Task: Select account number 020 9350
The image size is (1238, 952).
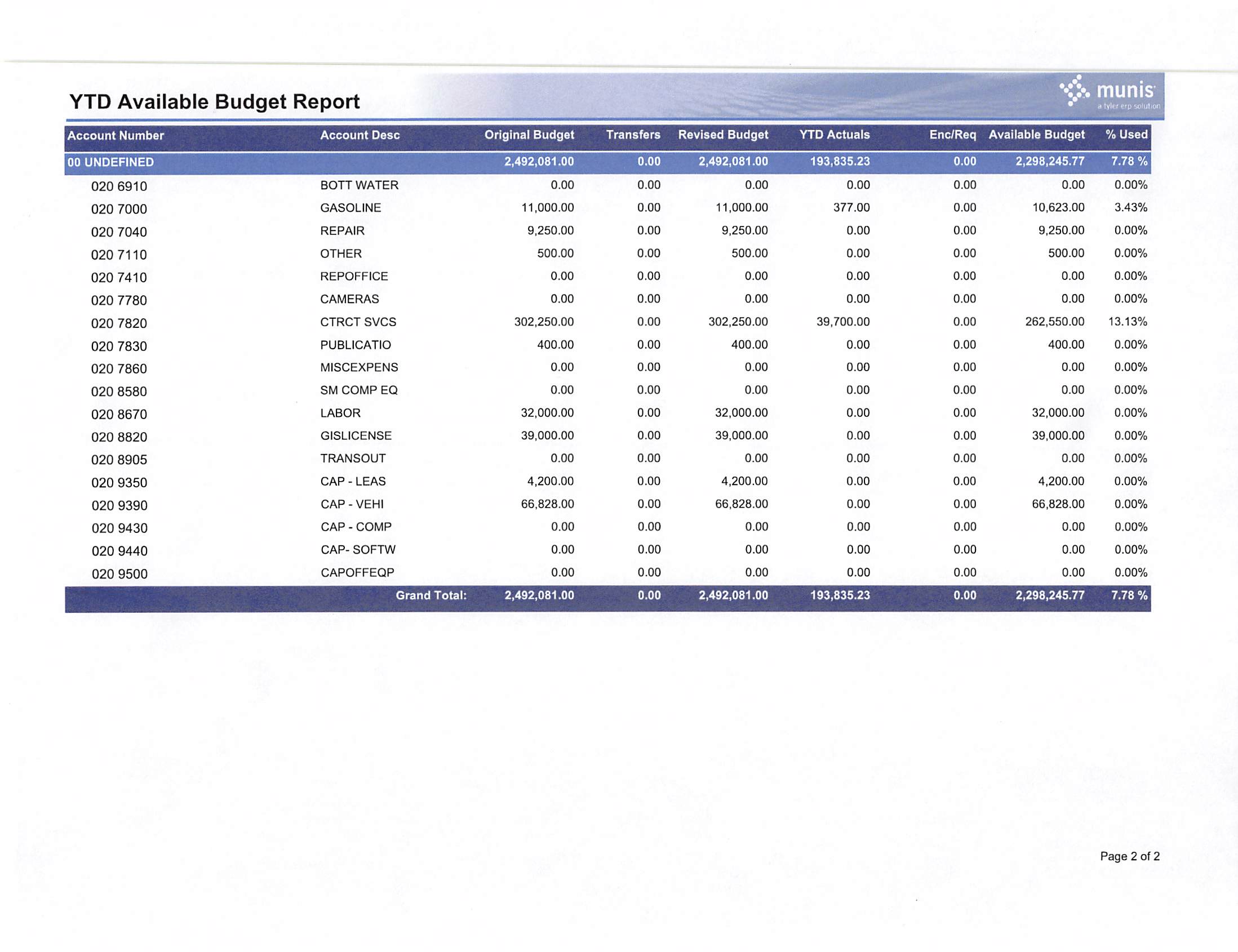Action: 119,483
